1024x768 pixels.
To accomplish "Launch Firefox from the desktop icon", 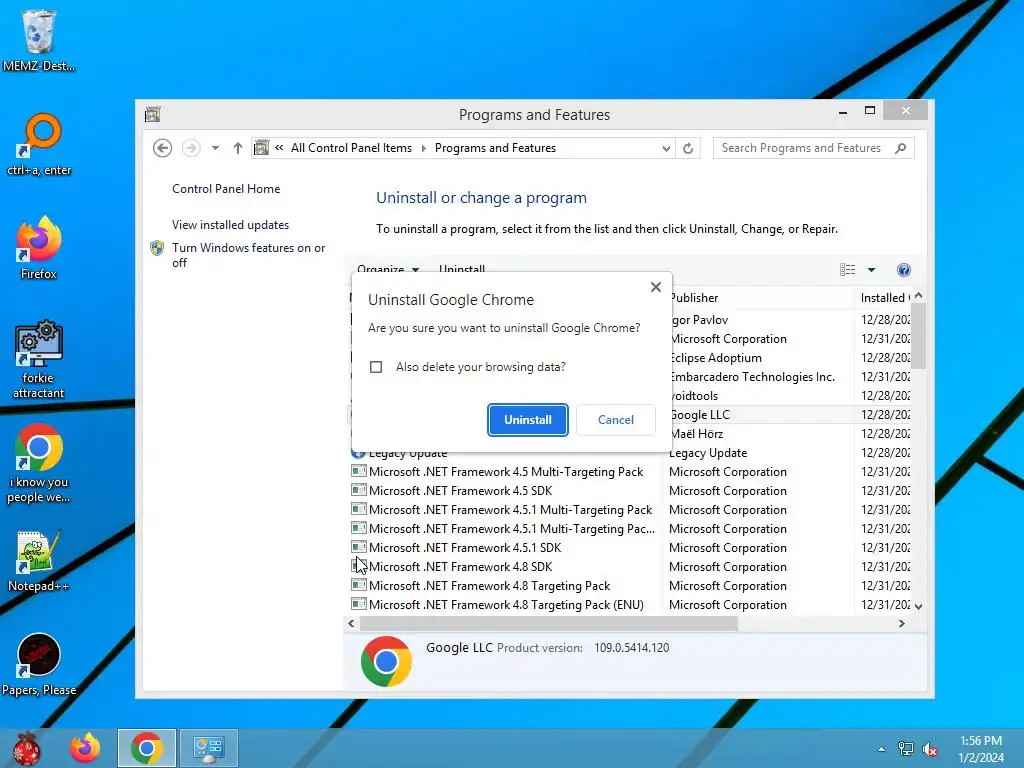I will point(39,248).
